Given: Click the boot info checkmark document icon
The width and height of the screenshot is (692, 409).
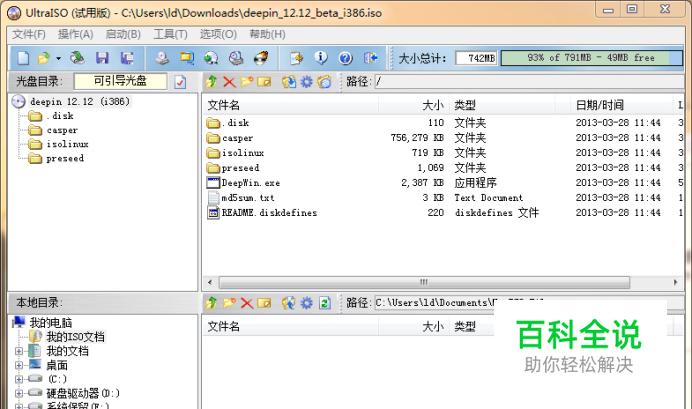Looking at the screenshot, I should 180,82.
